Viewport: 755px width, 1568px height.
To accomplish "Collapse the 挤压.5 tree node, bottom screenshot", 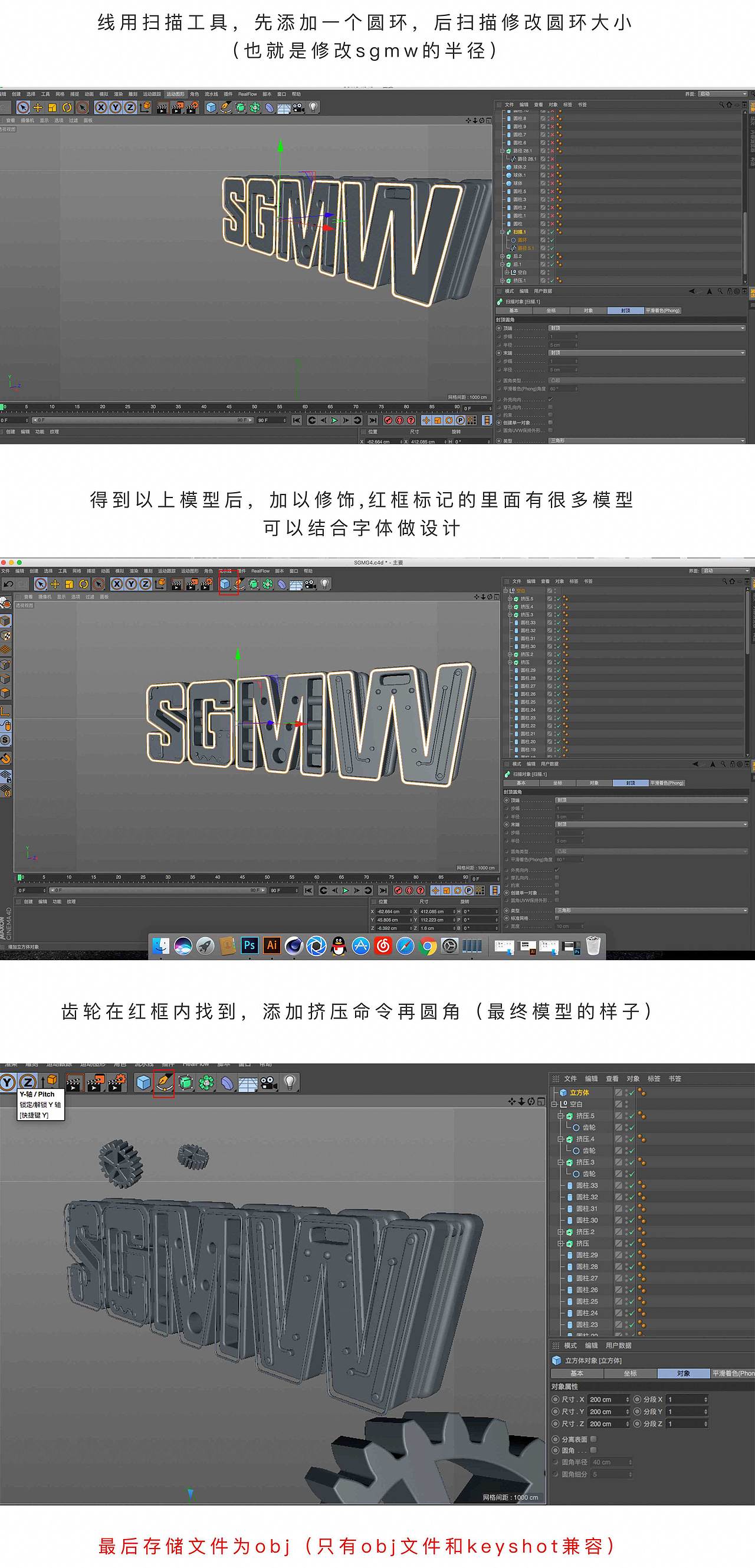I will pos(561,1116).
